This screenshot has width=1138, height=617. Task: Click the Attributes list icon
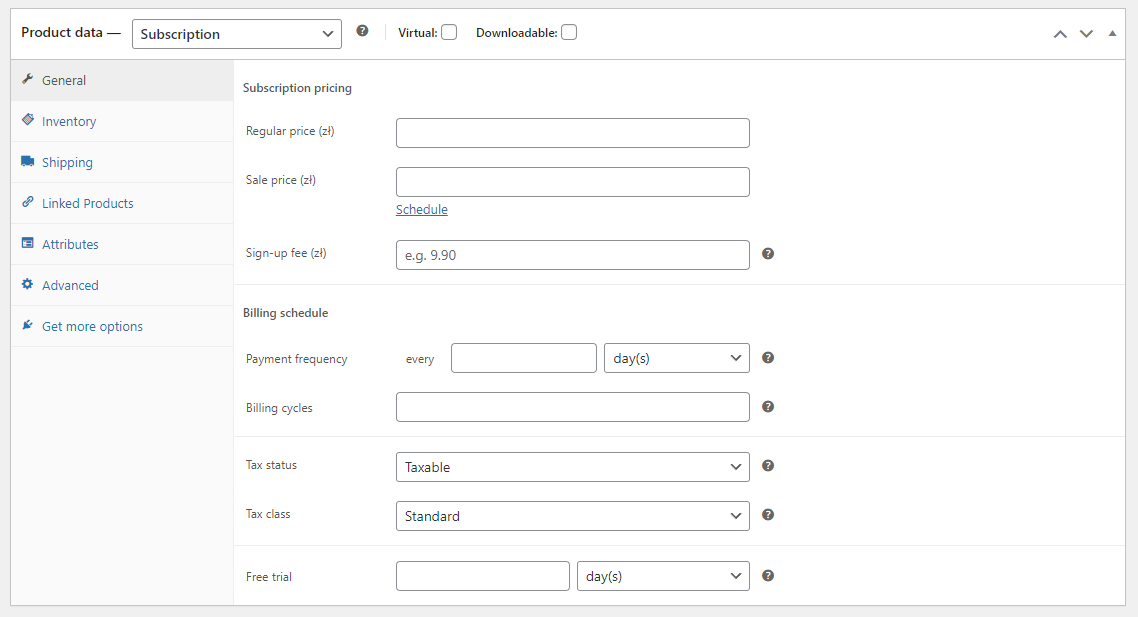point(28,243)
